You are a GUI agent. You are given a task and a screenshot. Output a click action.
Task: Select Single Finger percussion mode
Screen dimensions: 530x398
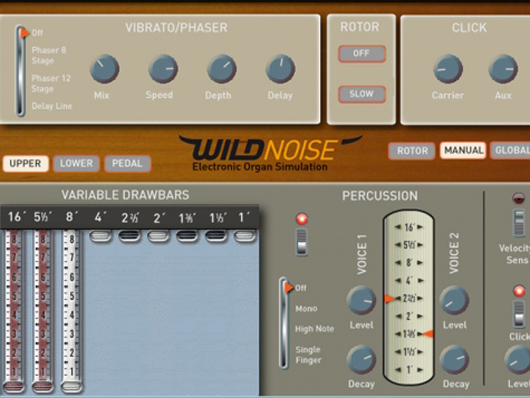308,355
